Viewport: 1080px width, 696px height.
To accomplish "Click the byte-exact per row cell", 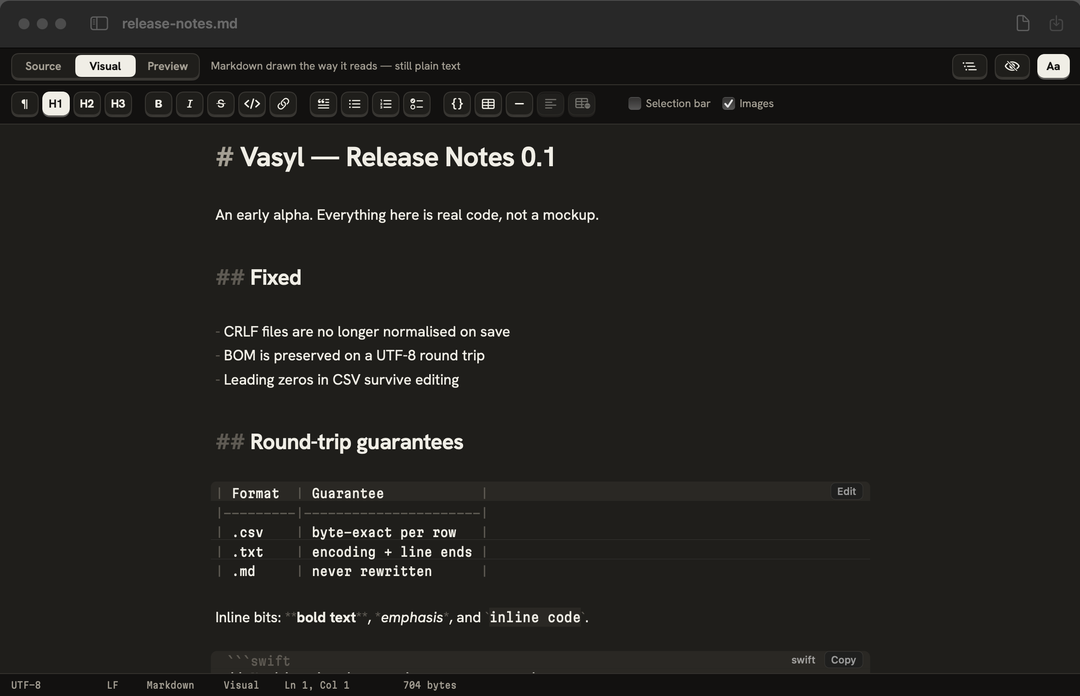I will 384,533.
